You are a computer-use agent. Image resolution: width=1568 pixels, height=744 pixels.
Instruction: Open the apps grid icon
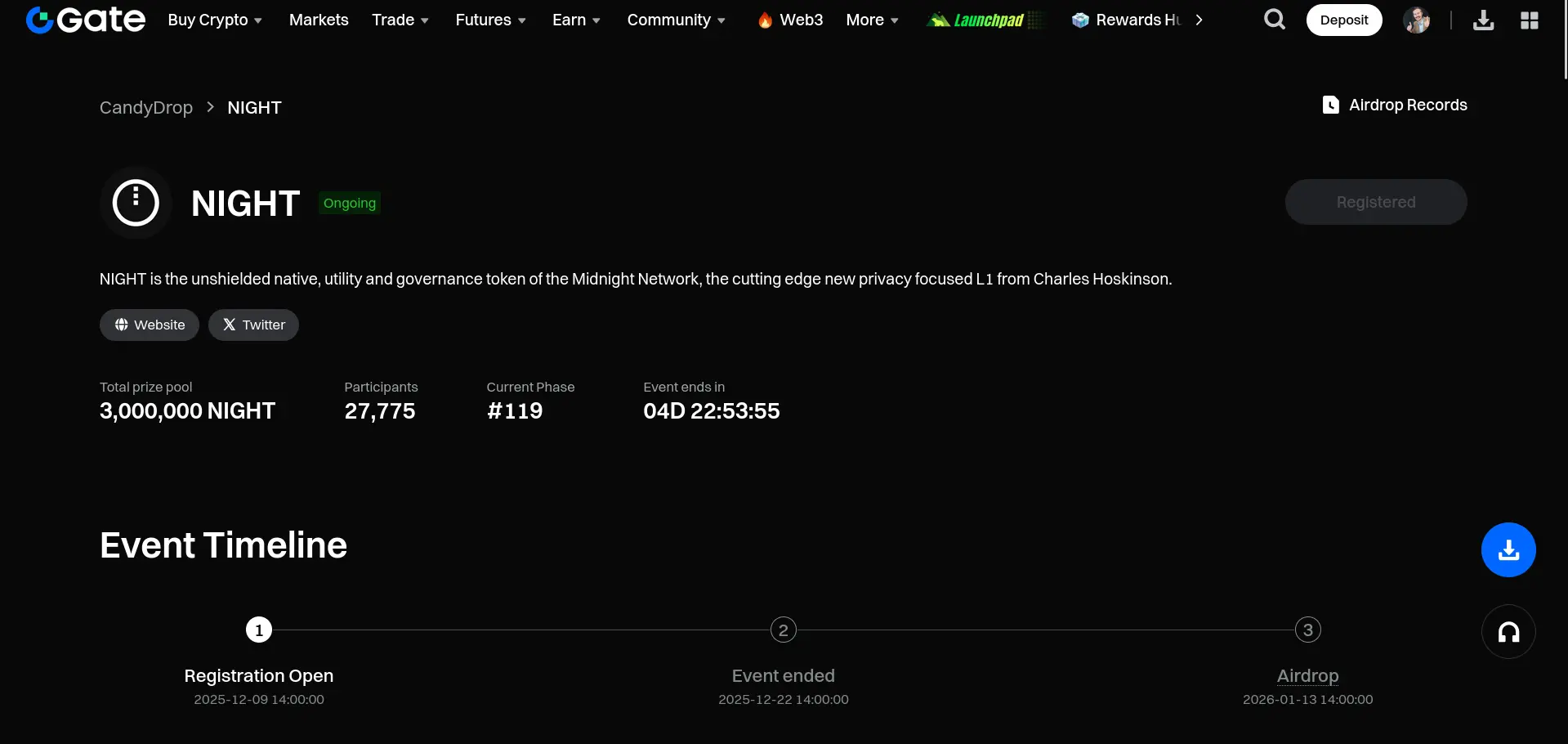pos(1530,20)
